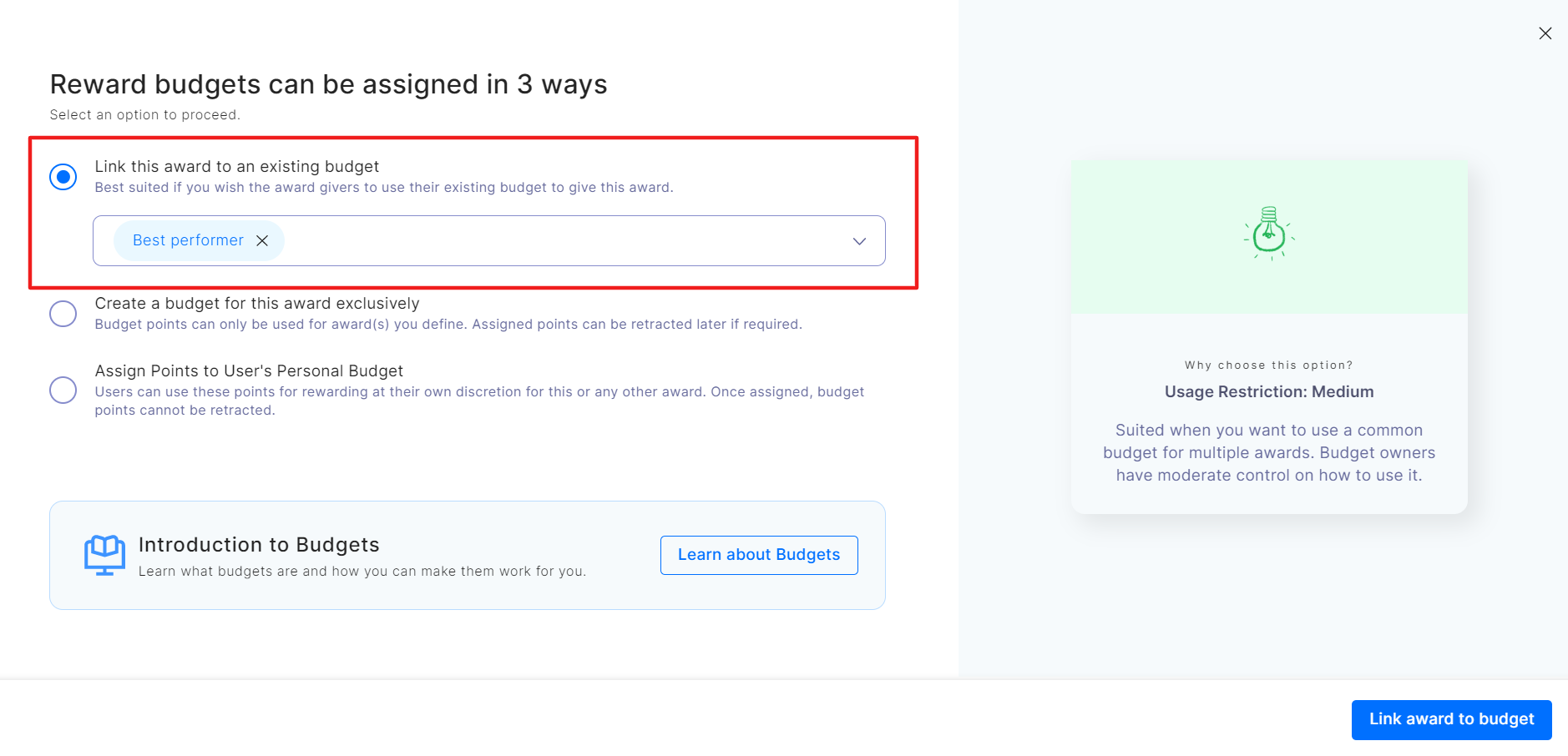Click the Best performer budget tag
The height and width of the screenshot is (756, 1568).
coord(188,241)
